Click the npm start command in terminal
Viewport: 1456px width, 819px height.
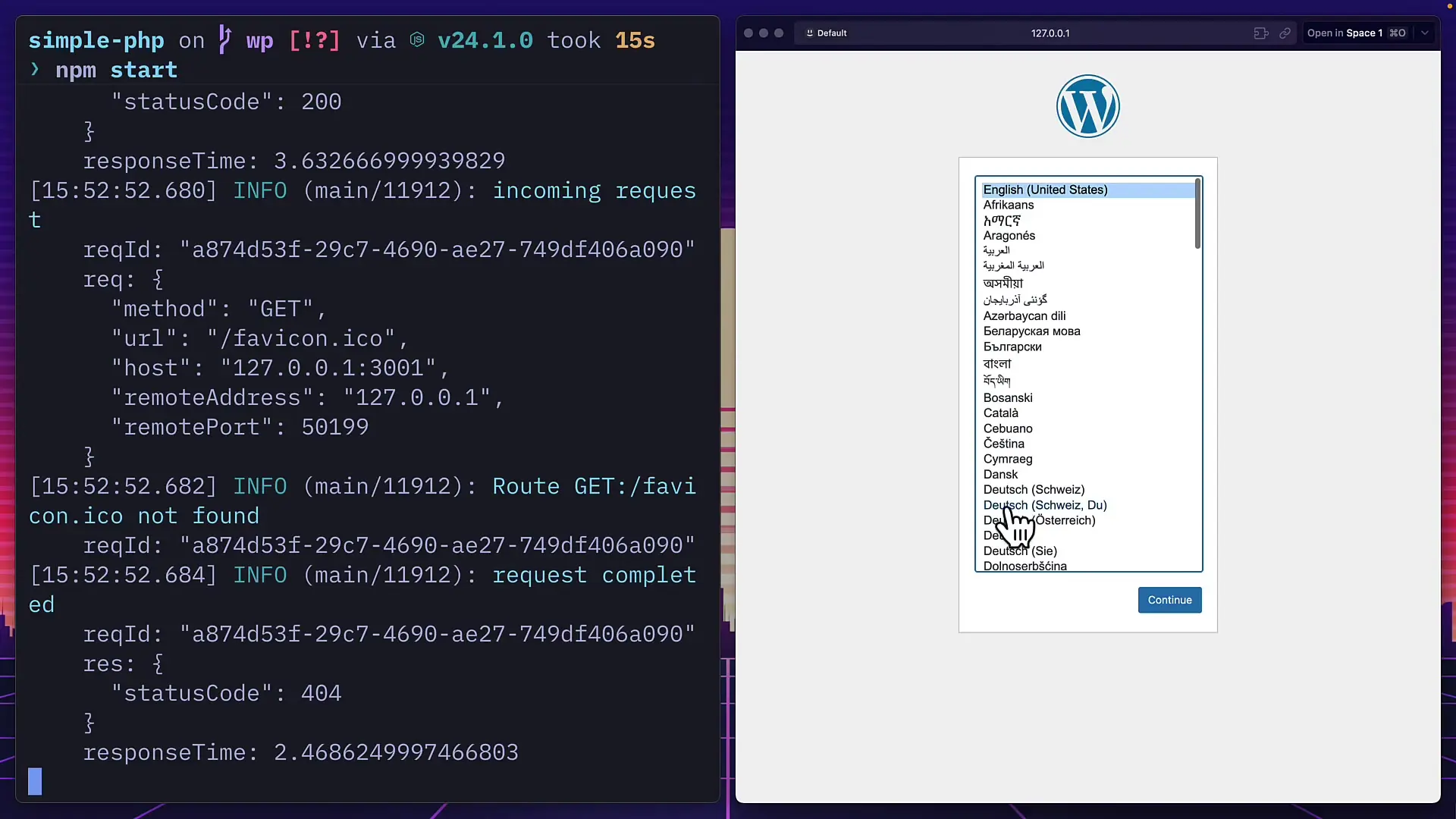point(116,70)
